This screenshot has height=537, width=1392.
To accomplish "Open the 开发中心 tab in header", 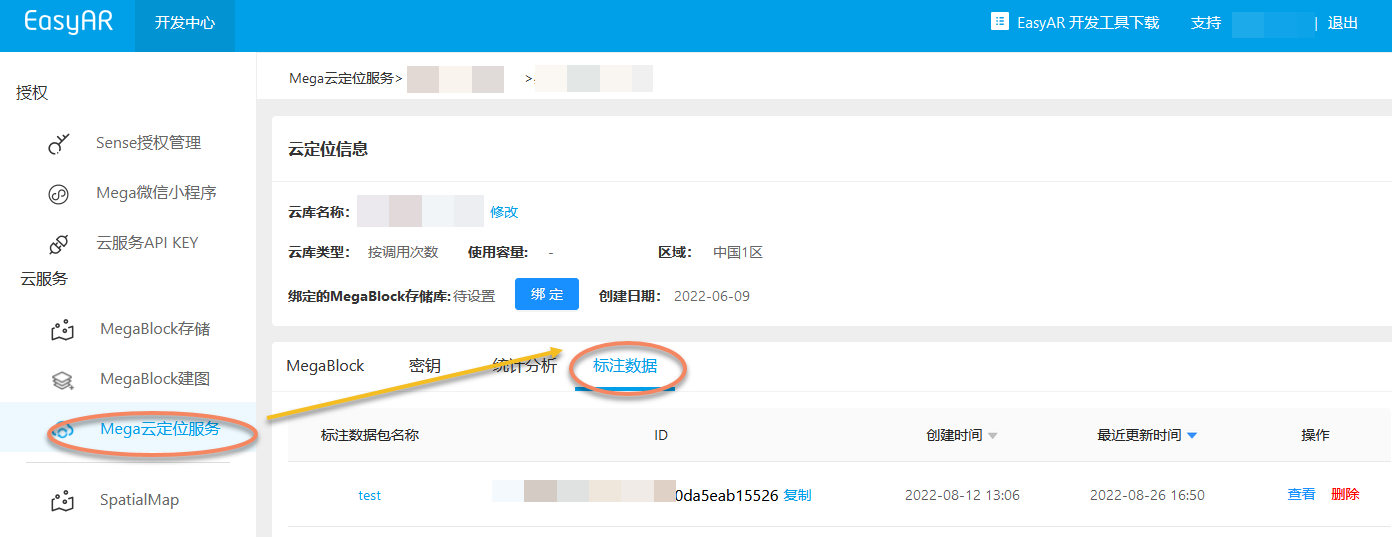I will (x=185, y=23).
